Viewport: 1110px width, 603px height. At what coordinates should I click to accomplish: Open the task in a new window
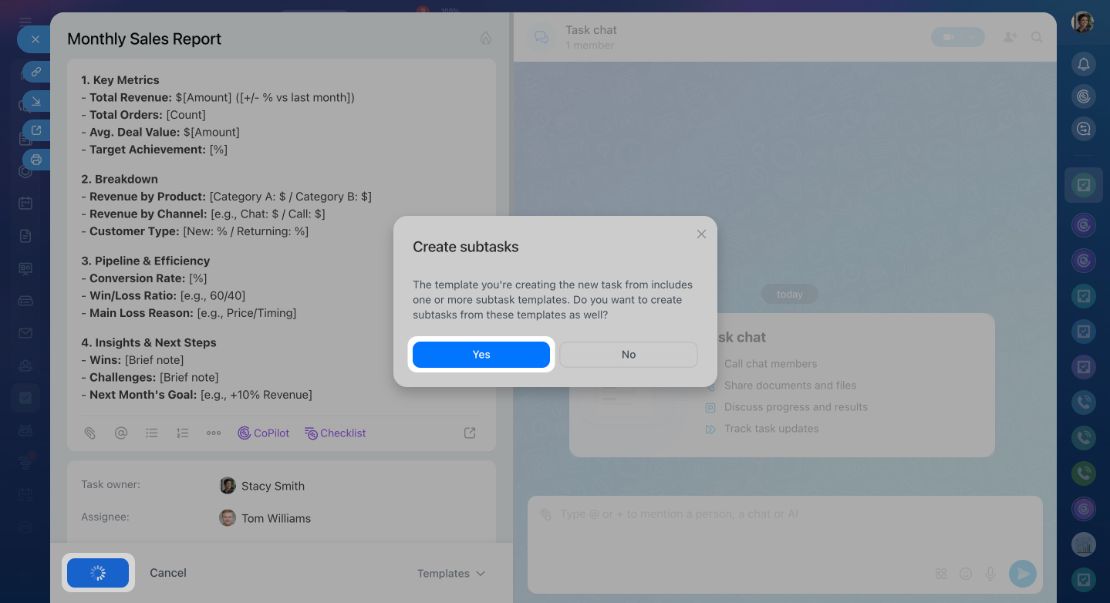point(36,130)
